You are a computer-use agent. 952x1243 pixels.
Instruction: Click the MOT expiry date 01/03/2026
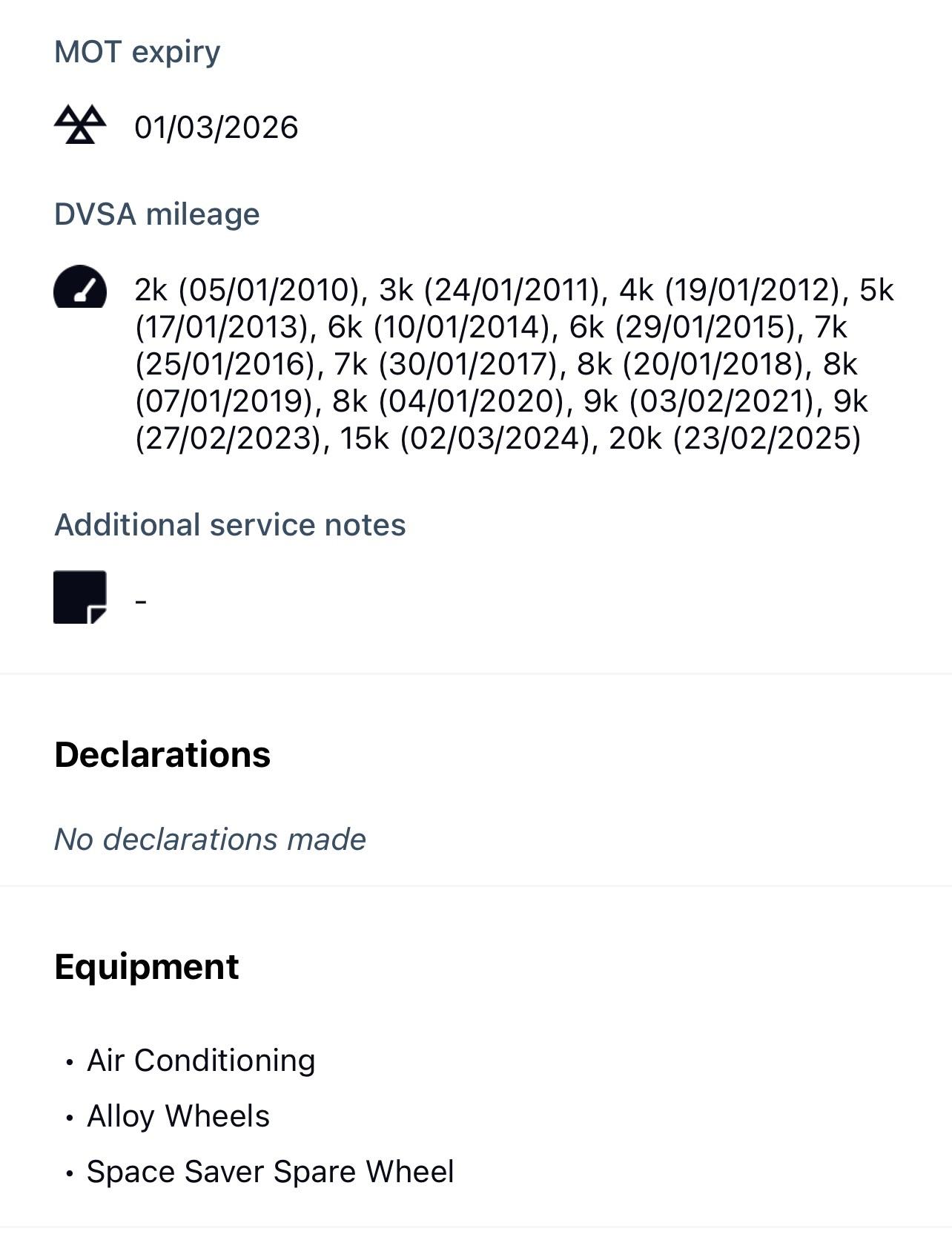(216, 128)
